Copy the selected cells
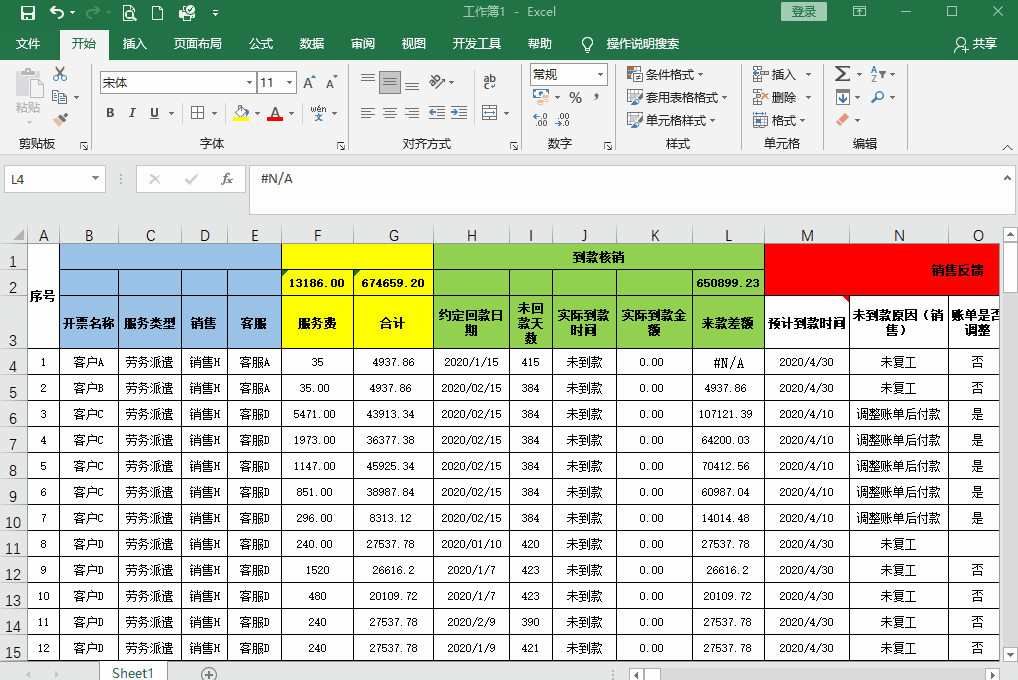This screenshot has height=680, width=1018. 60,97
